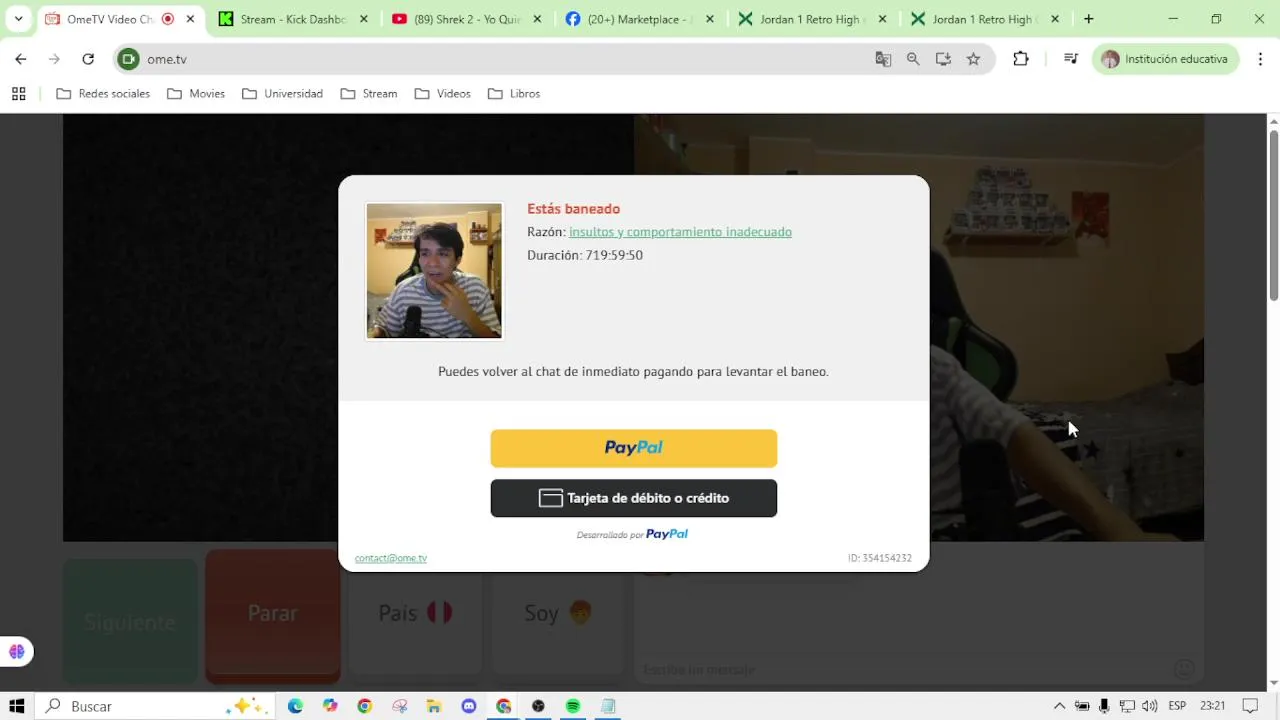The image size is (1280, 720).
Task: Click the install app icon in address bar
Action: pos(943,59)
